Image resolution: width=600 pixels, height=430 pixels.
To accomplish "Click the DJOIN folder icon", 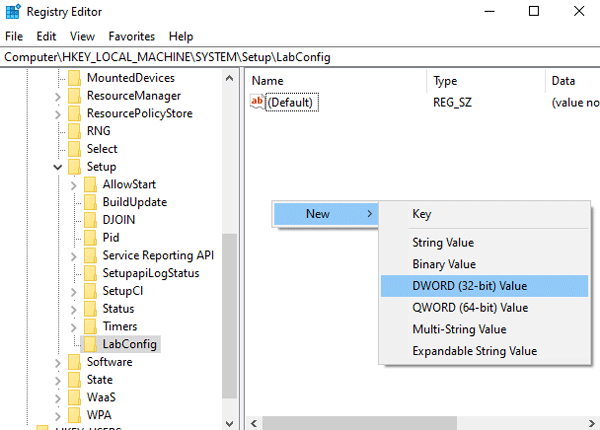I will [90, 220].
